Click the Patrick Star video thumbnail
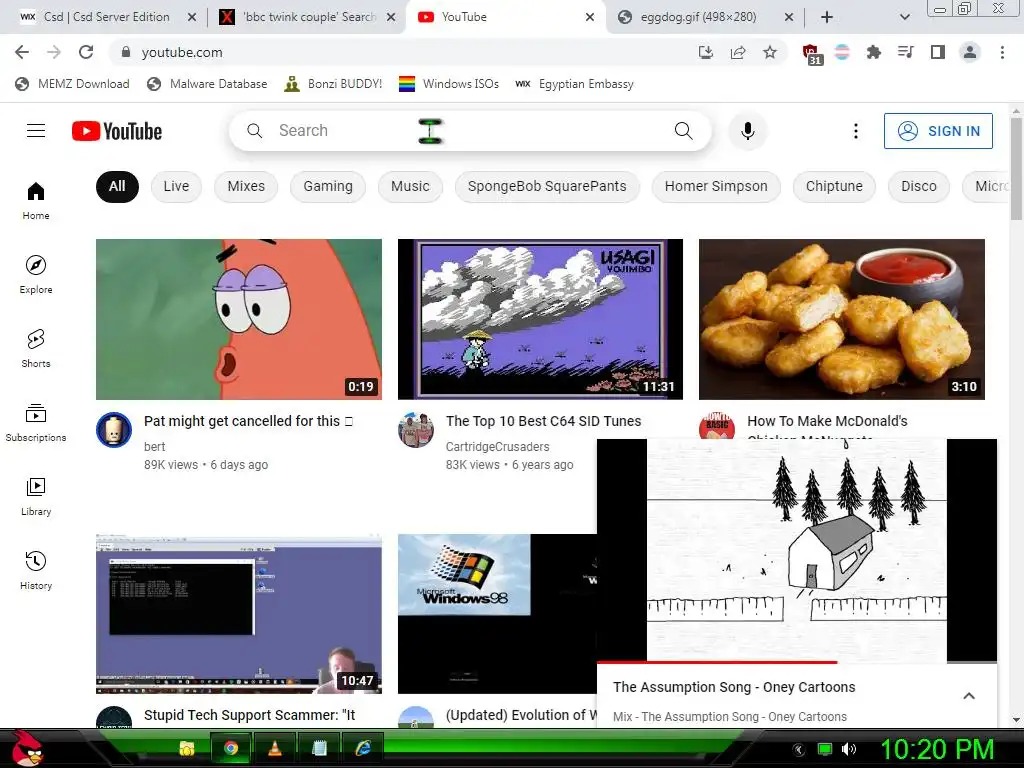1024x768 pixels. [239, 319]
